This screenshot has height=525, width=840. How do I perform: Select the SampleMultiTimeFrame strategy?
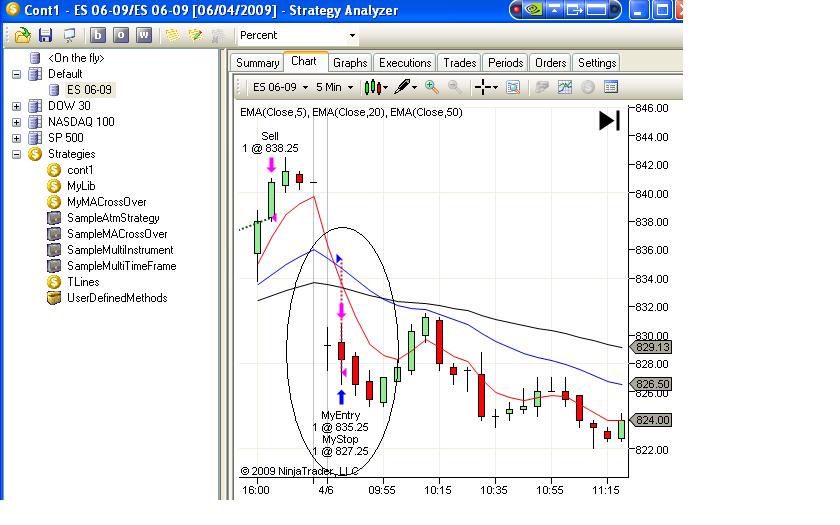(121, 266)
